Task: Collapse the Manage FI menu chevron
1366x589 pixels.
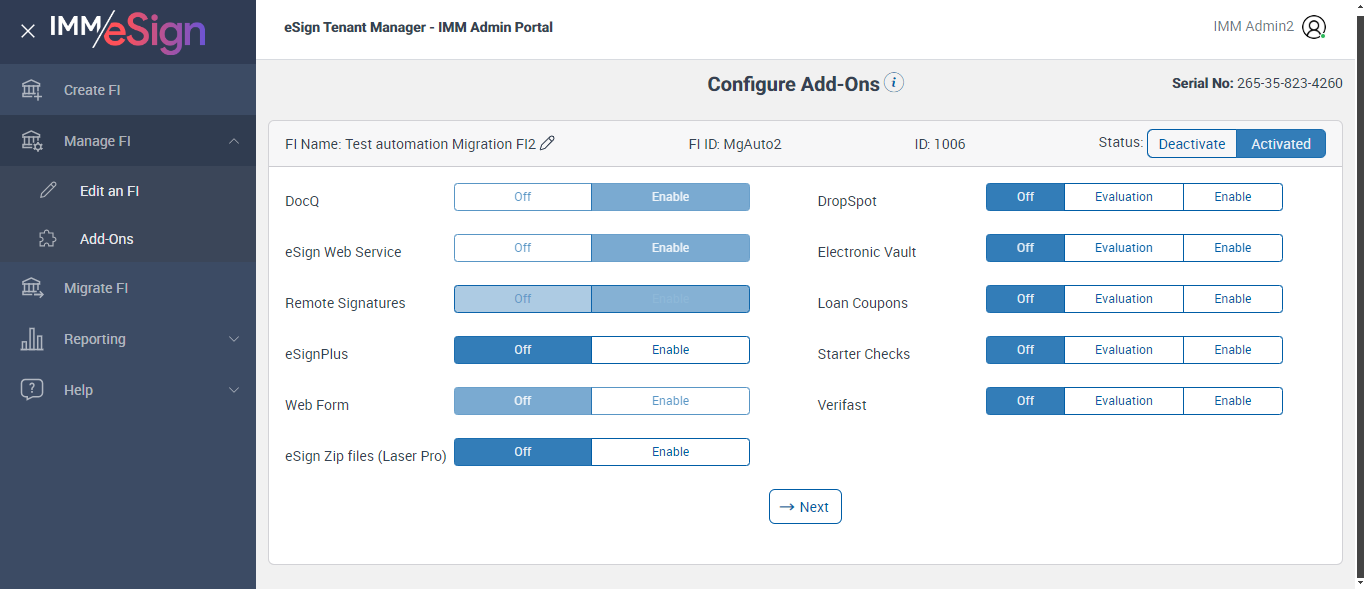Action: pyautogui.click(x=234, y=141)
